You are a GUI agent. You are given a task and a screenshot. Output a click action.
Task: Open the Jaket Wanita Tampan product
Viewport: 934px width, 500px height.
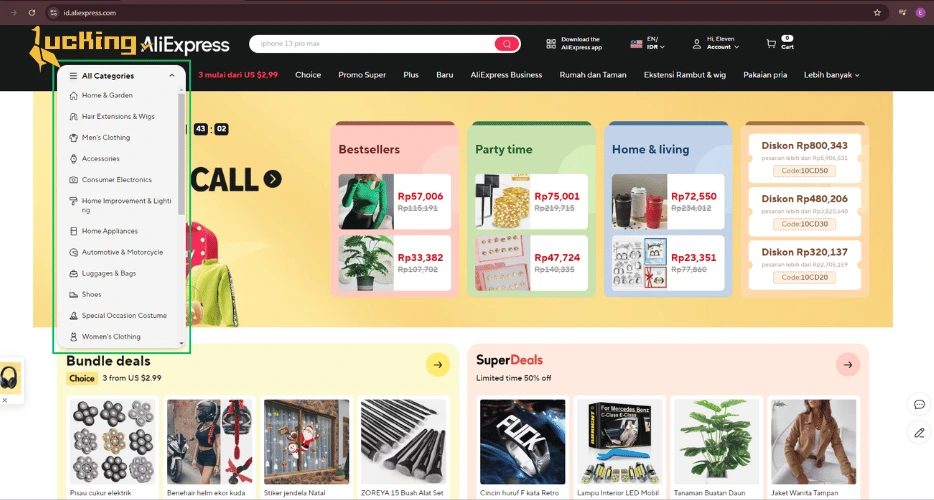tap(813, 448)
